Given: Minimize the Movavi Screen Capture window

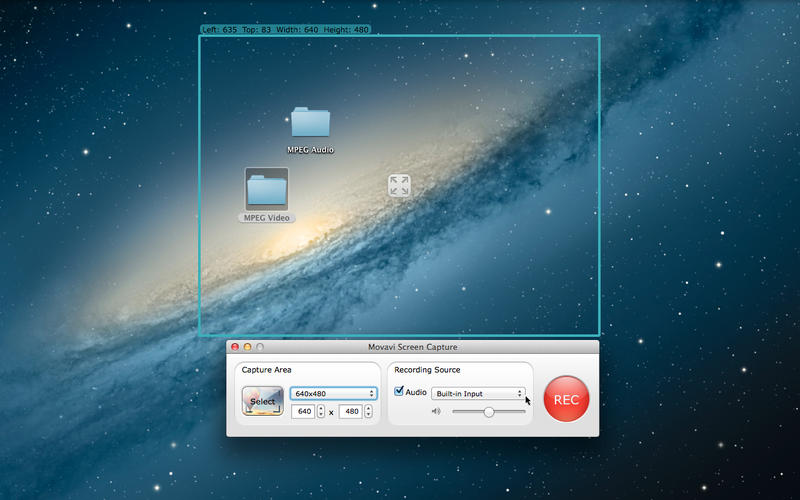Looking at the screenshot, I should click(247, 347).
